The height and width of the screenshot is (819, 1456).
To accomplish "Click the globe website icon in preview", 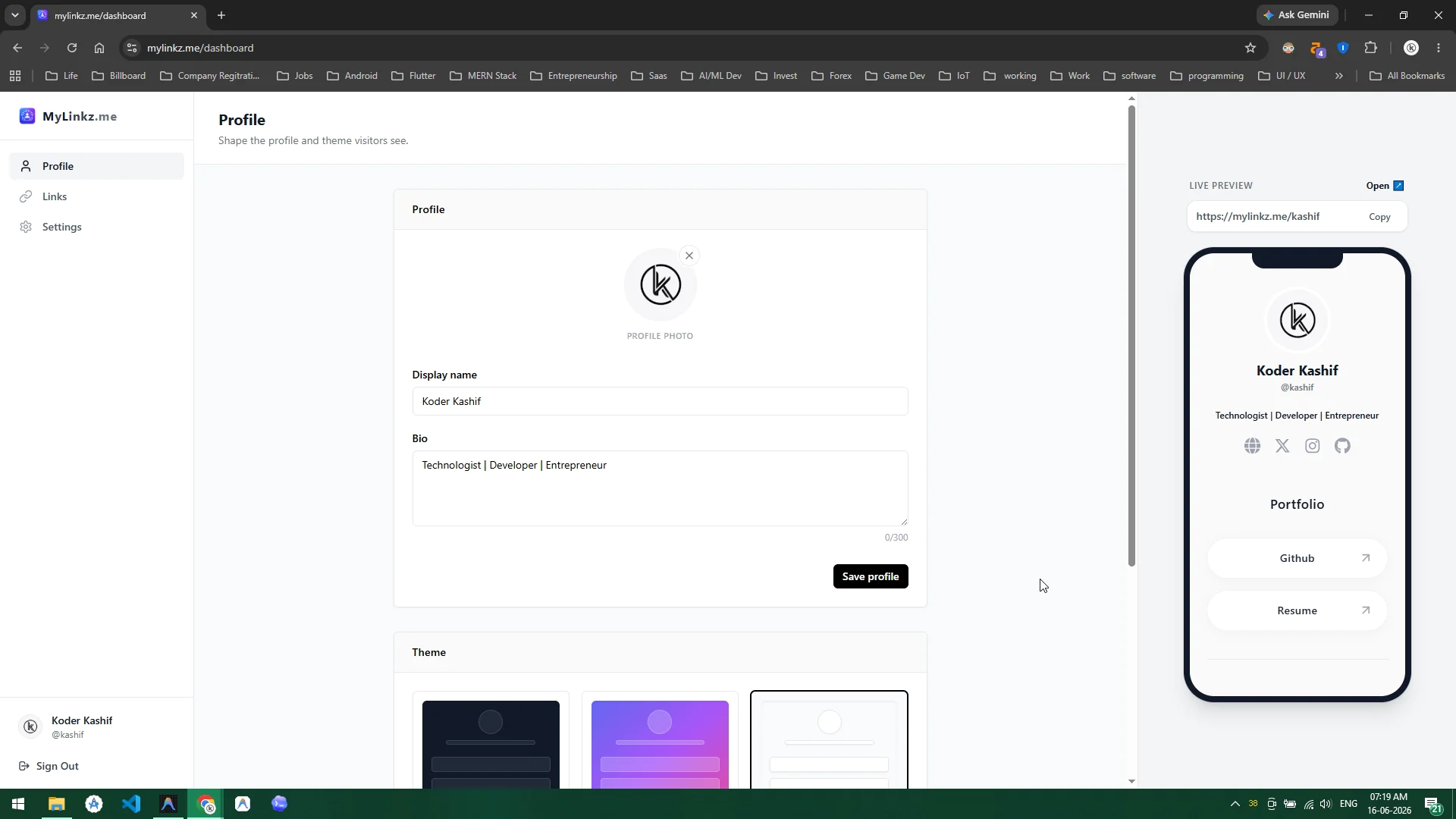I will (1252, 446).
